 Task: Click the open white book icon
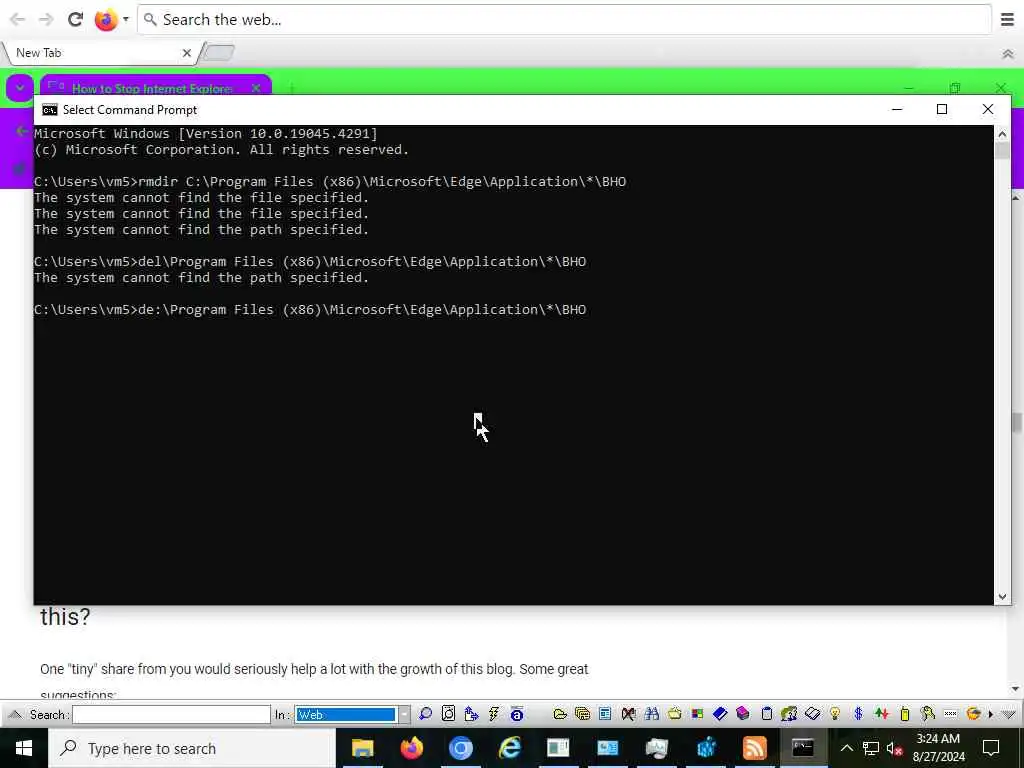(812, 714)
